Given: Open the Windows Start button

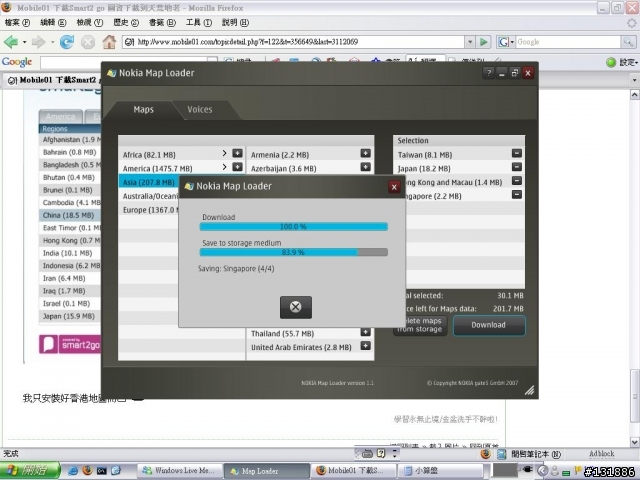Looking at the screenshot, I should tap(30, 471).
